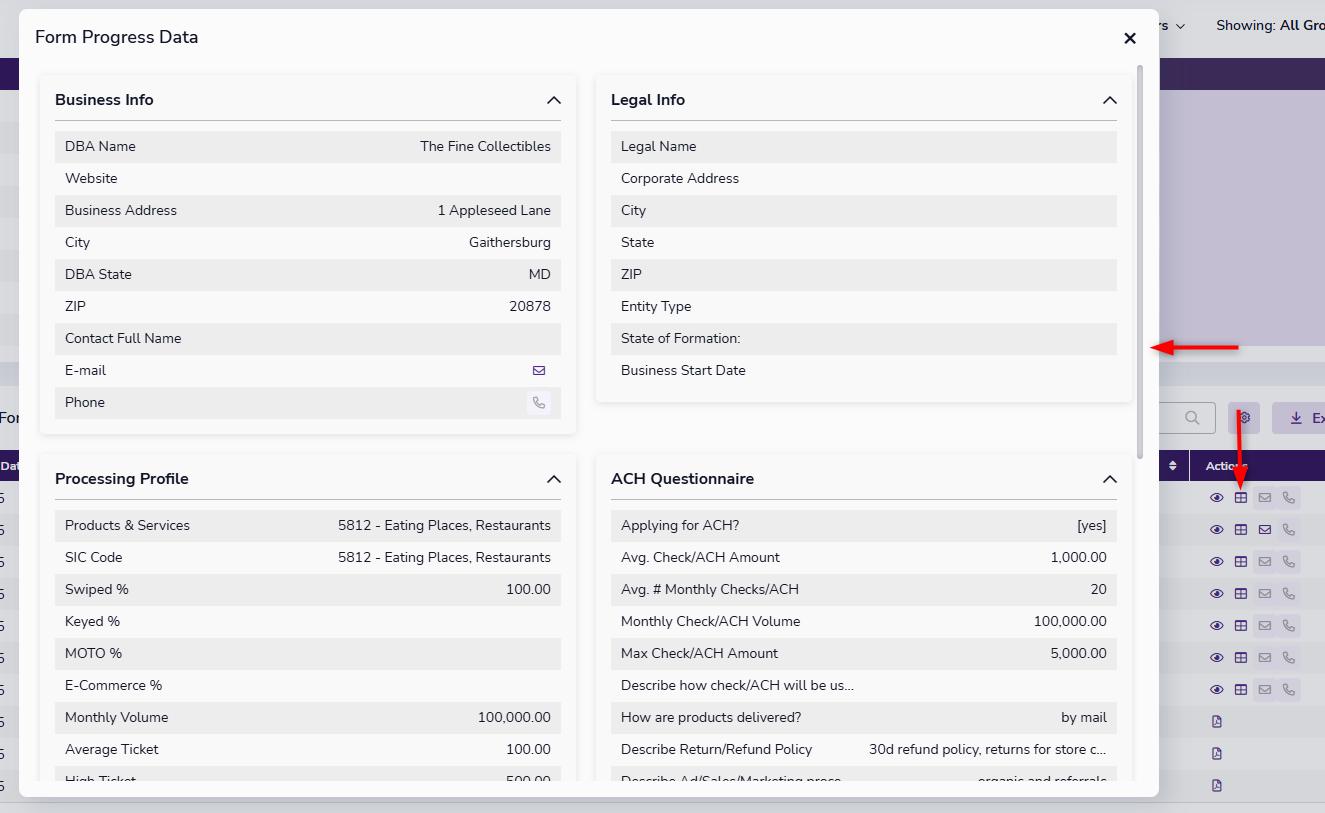Click the phone icon in seventh table row
This screenshot has width=1325, height=813.
[x=1289, y=690]
